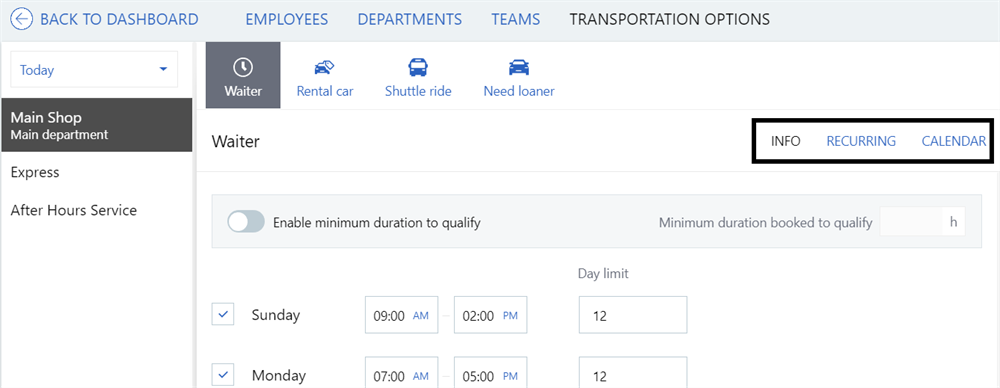The width and height of the screenshot is (1000, 388).
Task: Select the Shuttle ride bus icon
Action: coord(418,67)
